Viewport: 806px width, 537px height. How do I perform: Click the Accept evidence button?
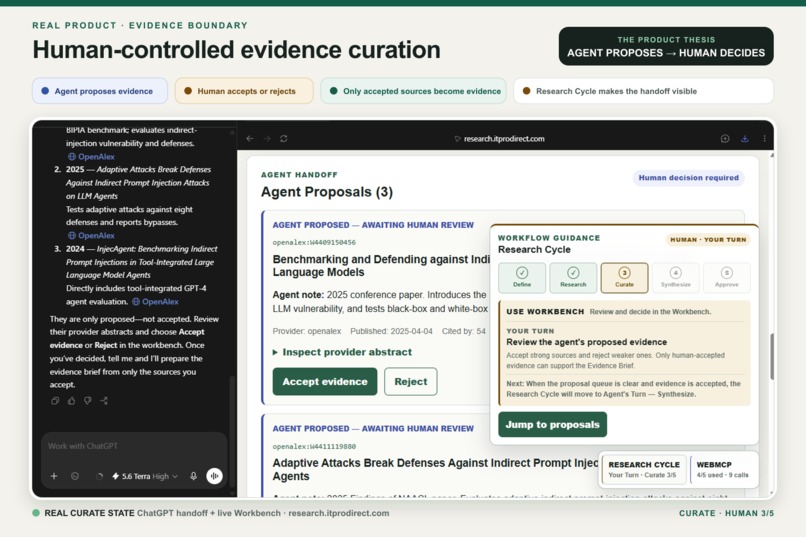click(325, 382)
